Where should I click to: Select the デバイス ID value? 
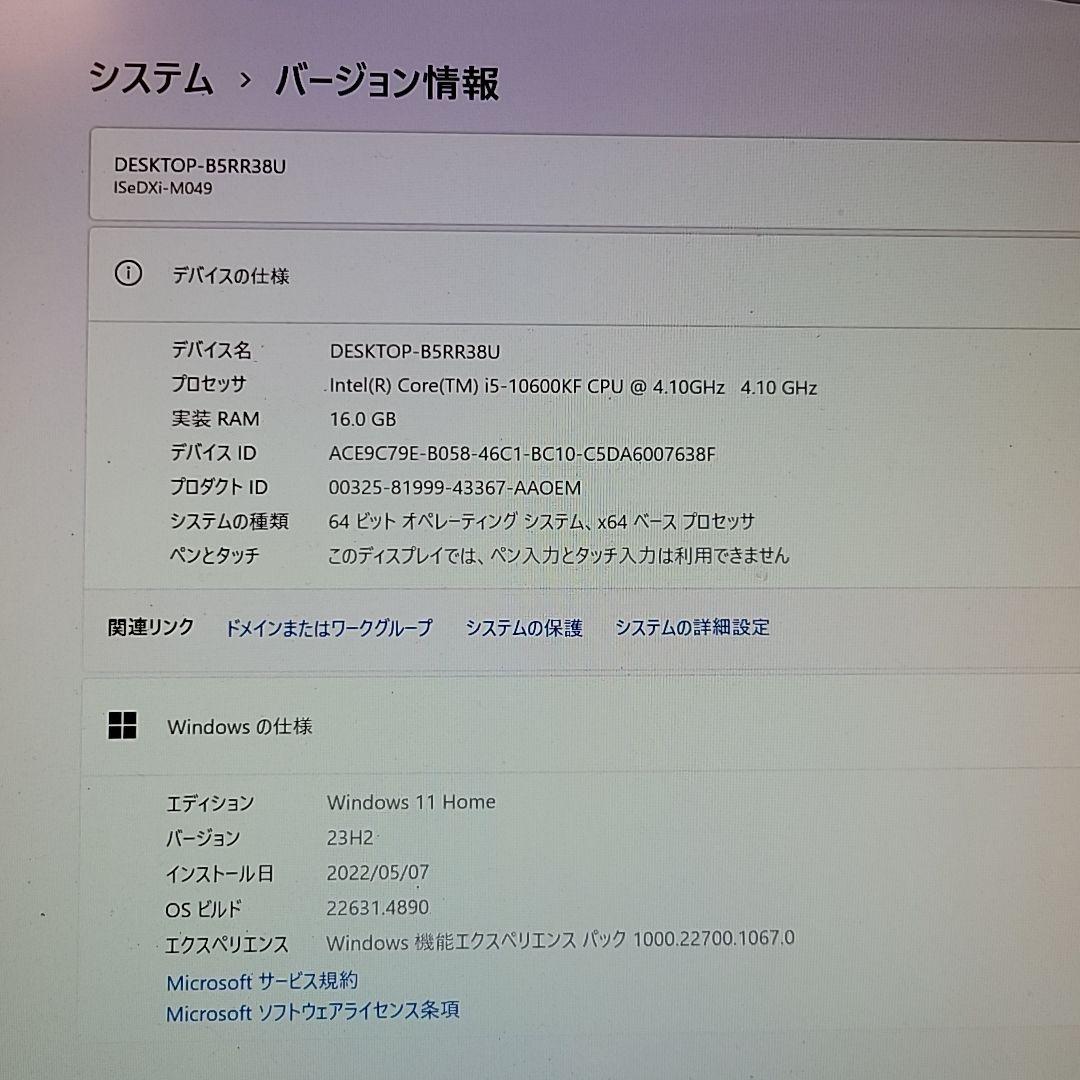(x=519, y=453)
